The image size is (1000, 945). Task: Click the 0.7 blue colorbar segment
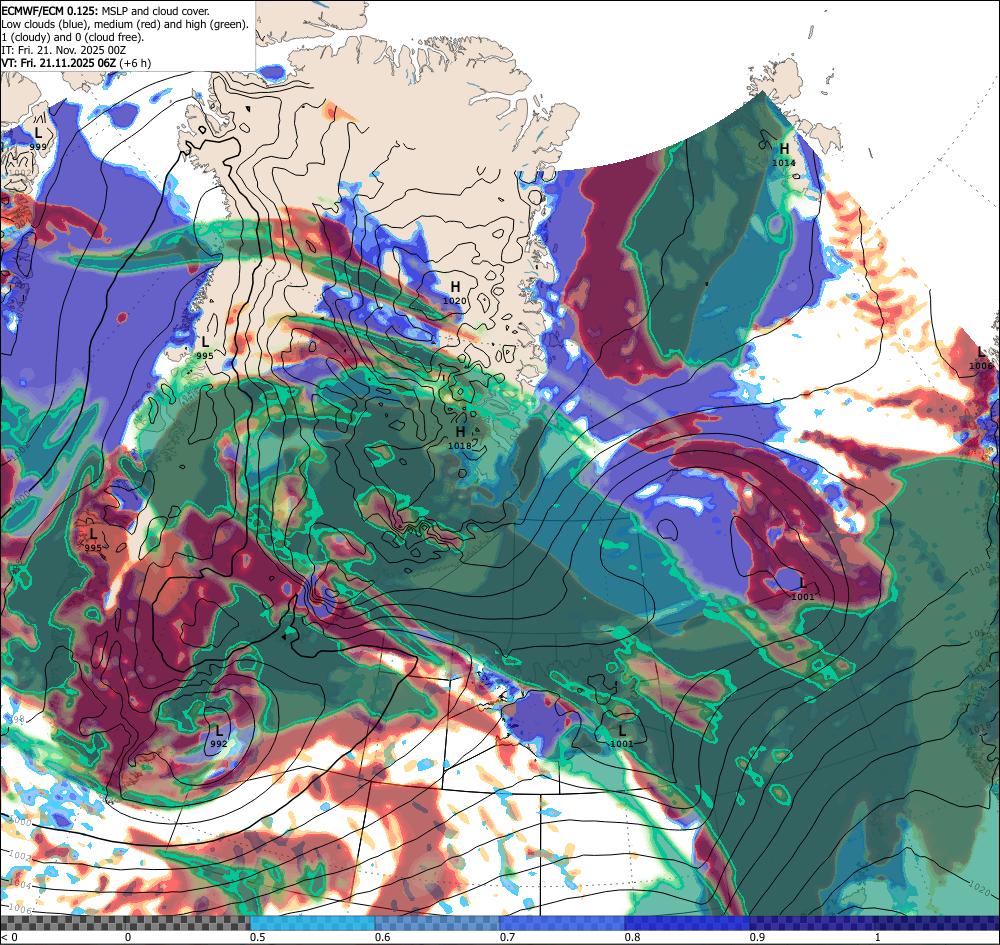coord(562,923)
